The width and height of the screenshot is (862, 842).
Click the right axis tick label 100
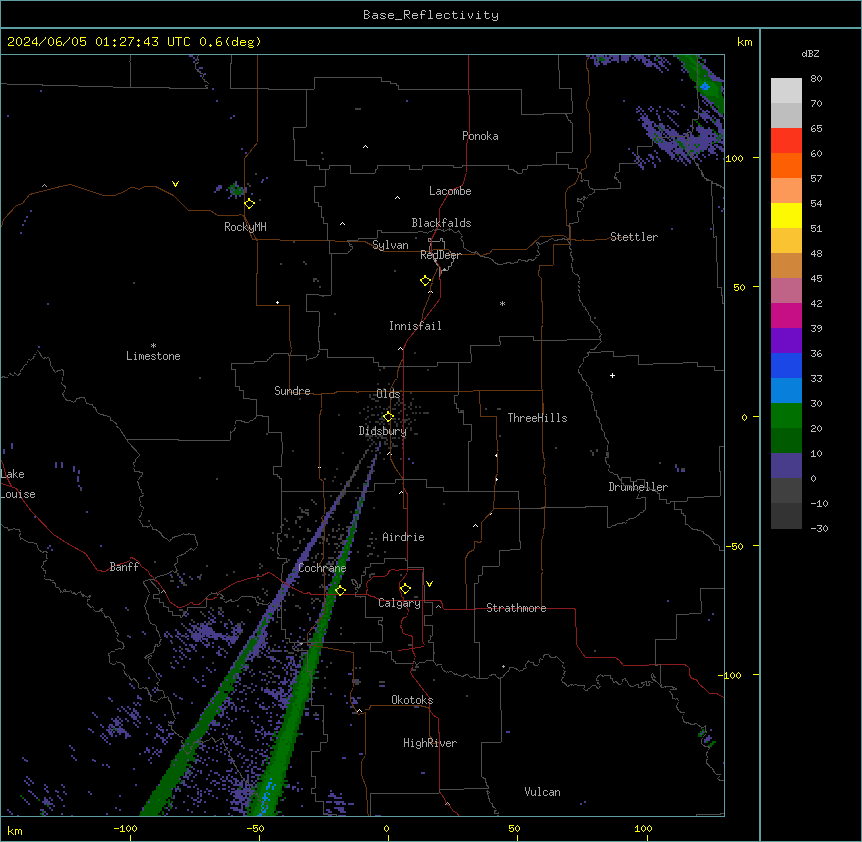734,158
